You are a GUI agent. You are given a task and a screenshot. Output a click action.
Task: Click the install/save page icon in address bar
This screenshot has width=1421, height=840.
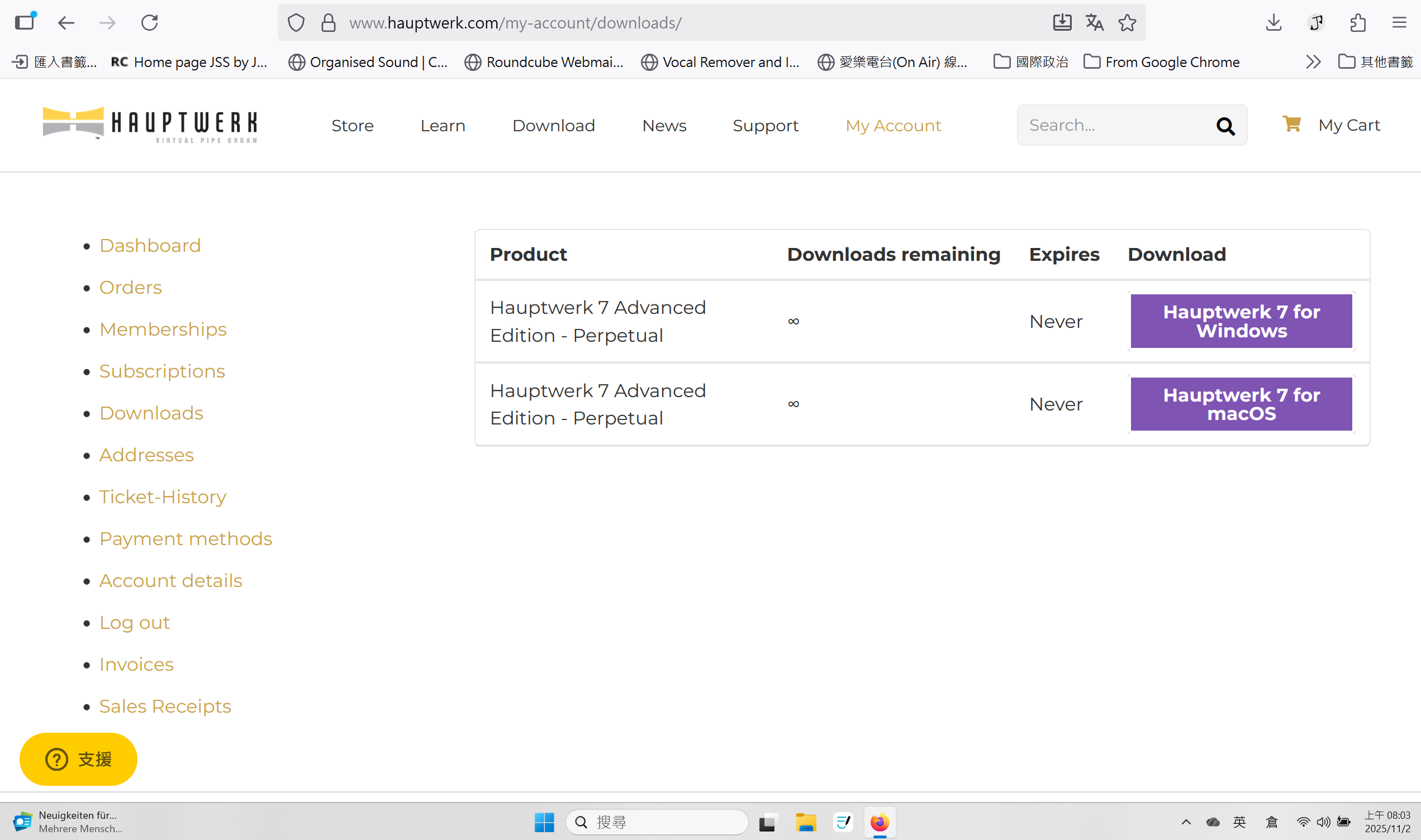pyautogui.click(x=1062, y=23)
